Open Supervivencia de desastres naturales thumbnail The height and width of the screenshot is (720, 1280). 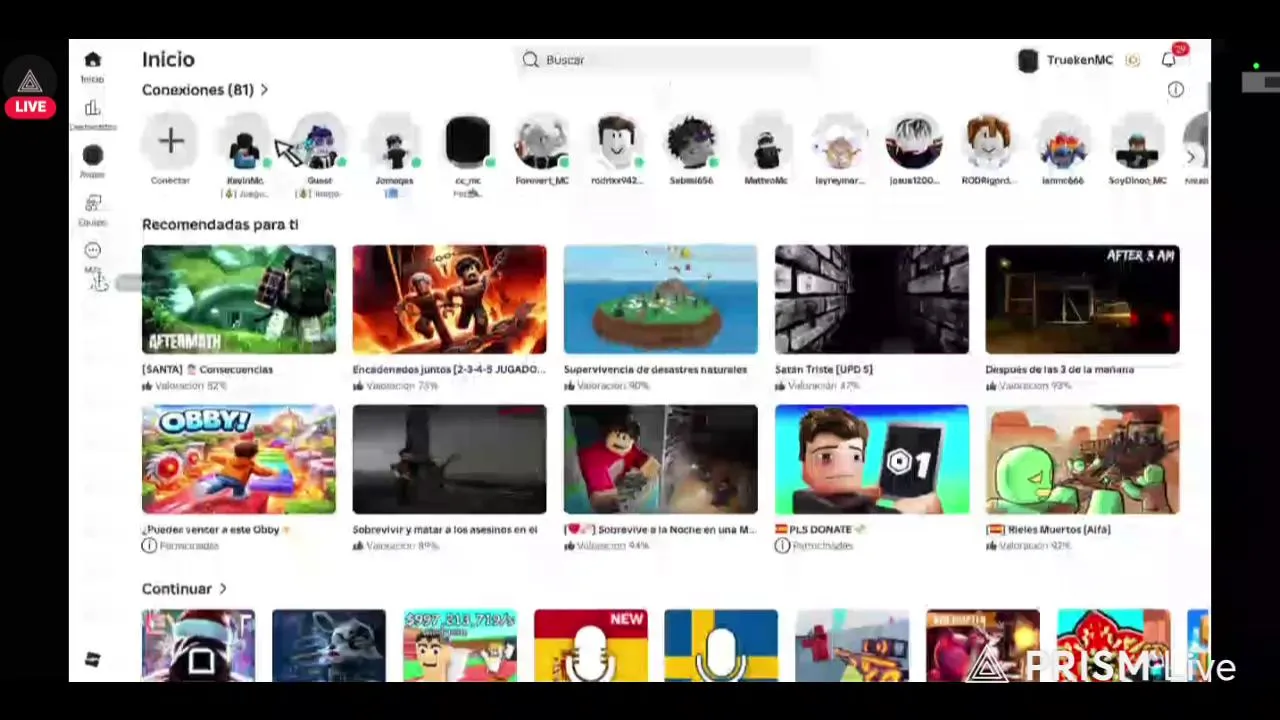tap(661, 299)
